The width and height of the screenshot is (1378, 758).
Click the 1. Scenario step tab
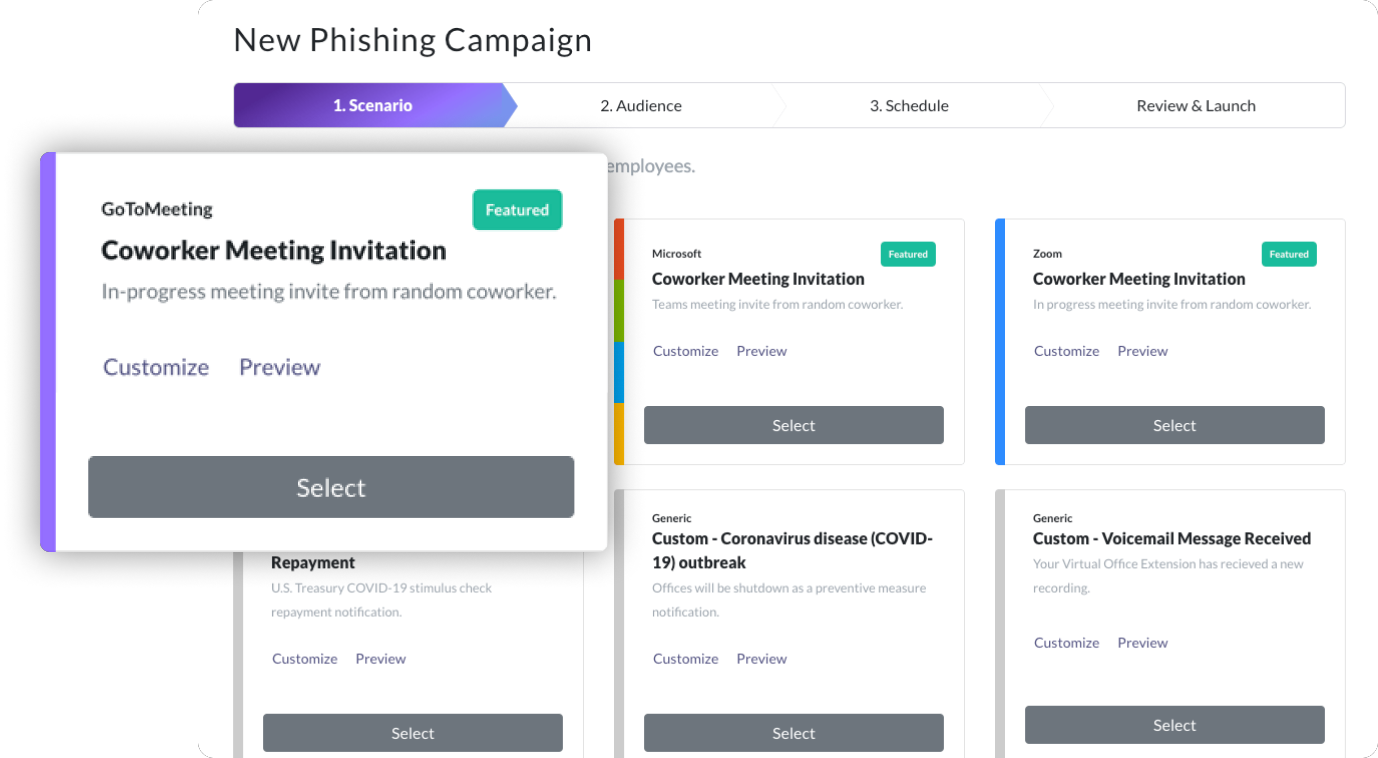point(373,106)
